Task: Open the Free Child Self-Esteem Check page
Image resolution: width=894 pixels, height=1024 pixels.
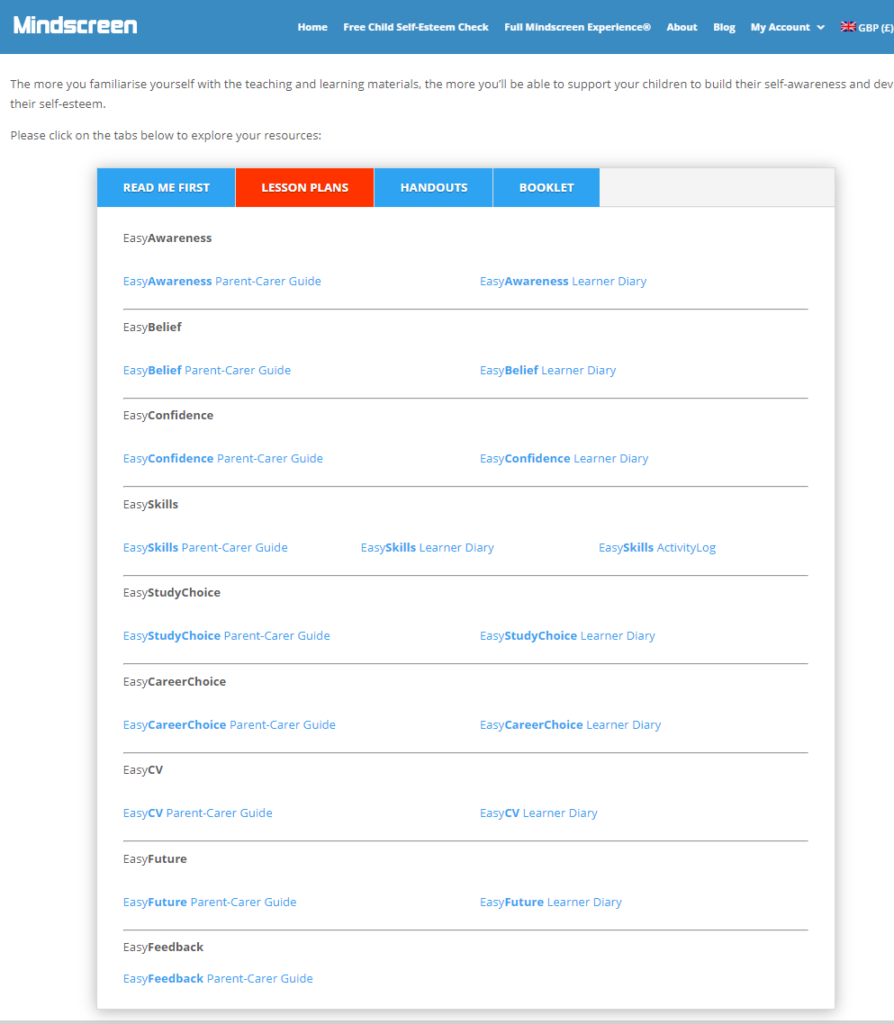Action: [415, 27]
